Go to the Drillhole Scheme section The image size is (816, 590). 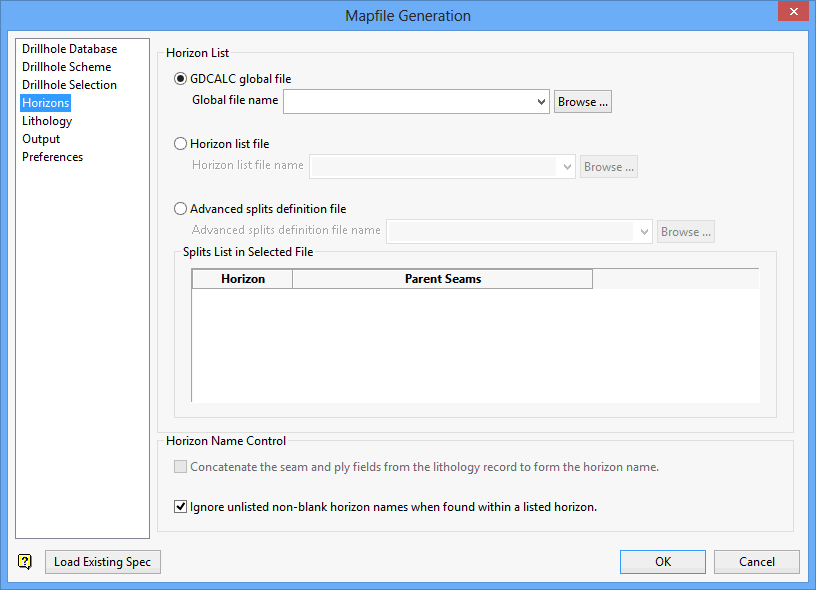(66, 67)
